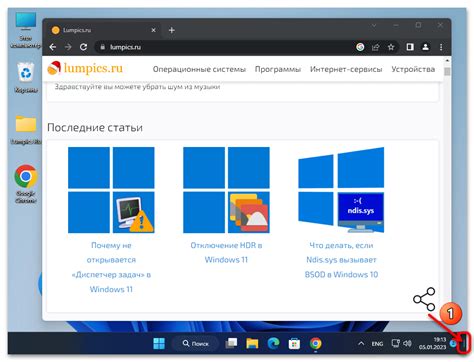Open network settings in the tray
474x362 pixels.
[x=396, y=343]
